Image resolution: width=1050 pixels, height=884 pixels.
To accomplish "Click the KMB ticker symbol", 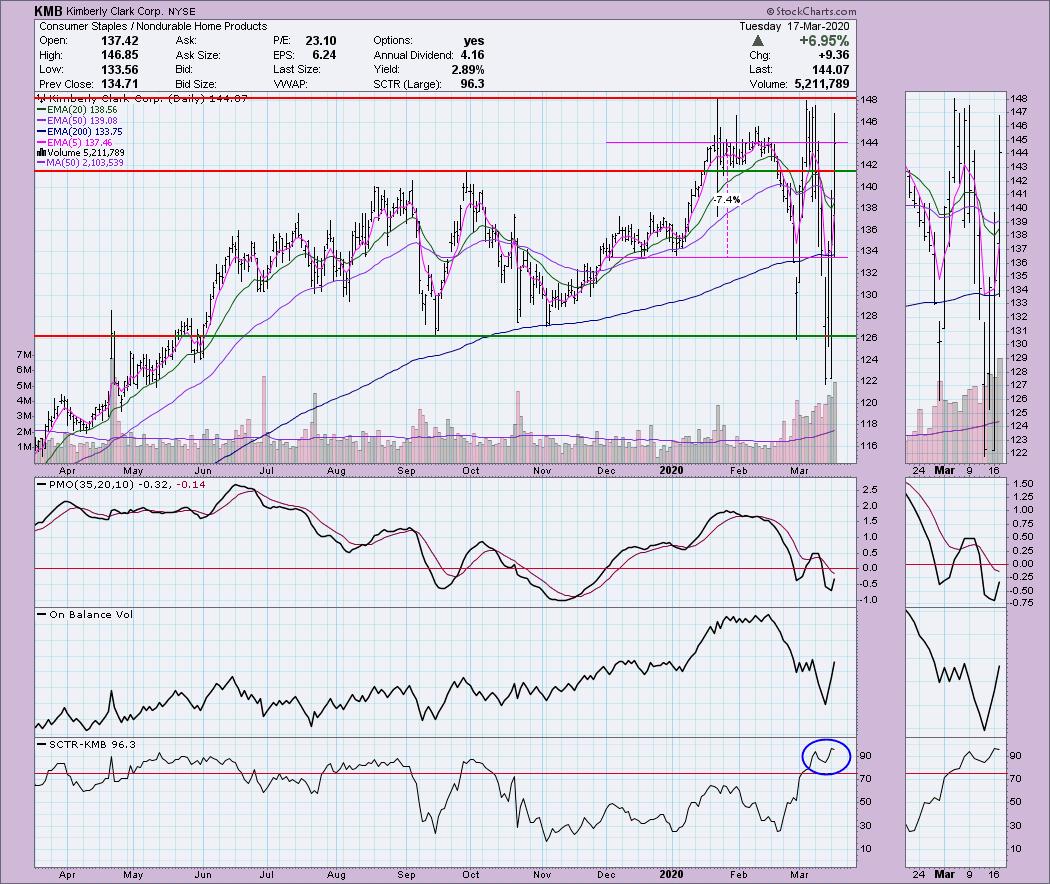I will click(49, 11).
